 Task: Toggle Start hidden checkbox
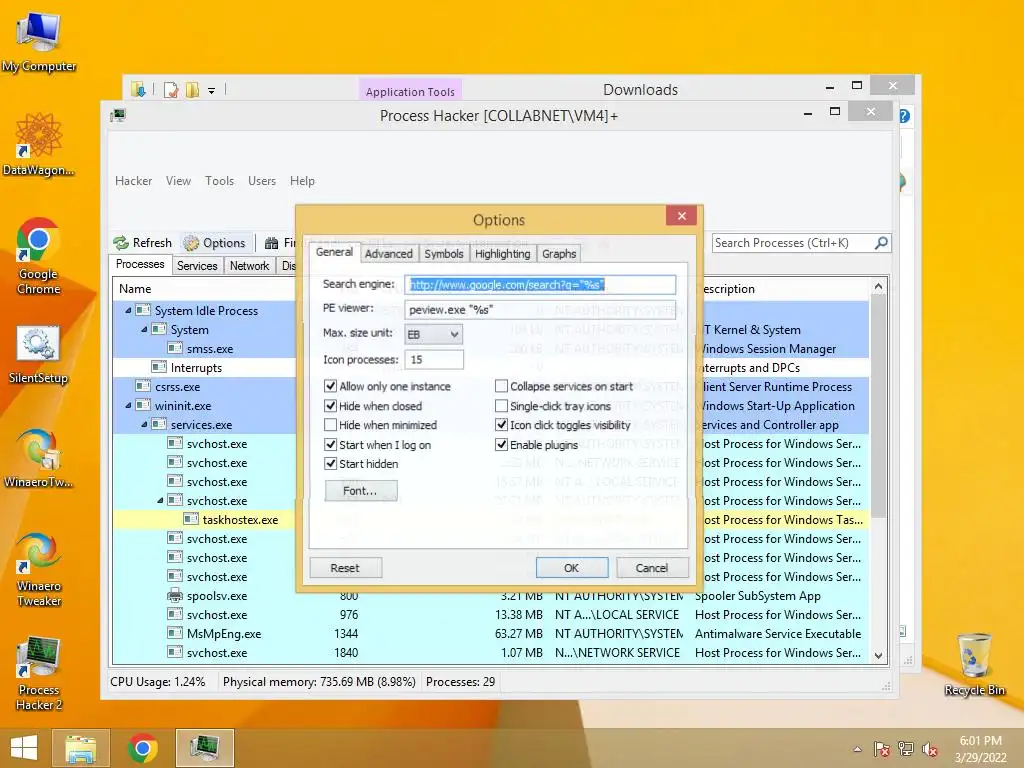coord(330,464)
